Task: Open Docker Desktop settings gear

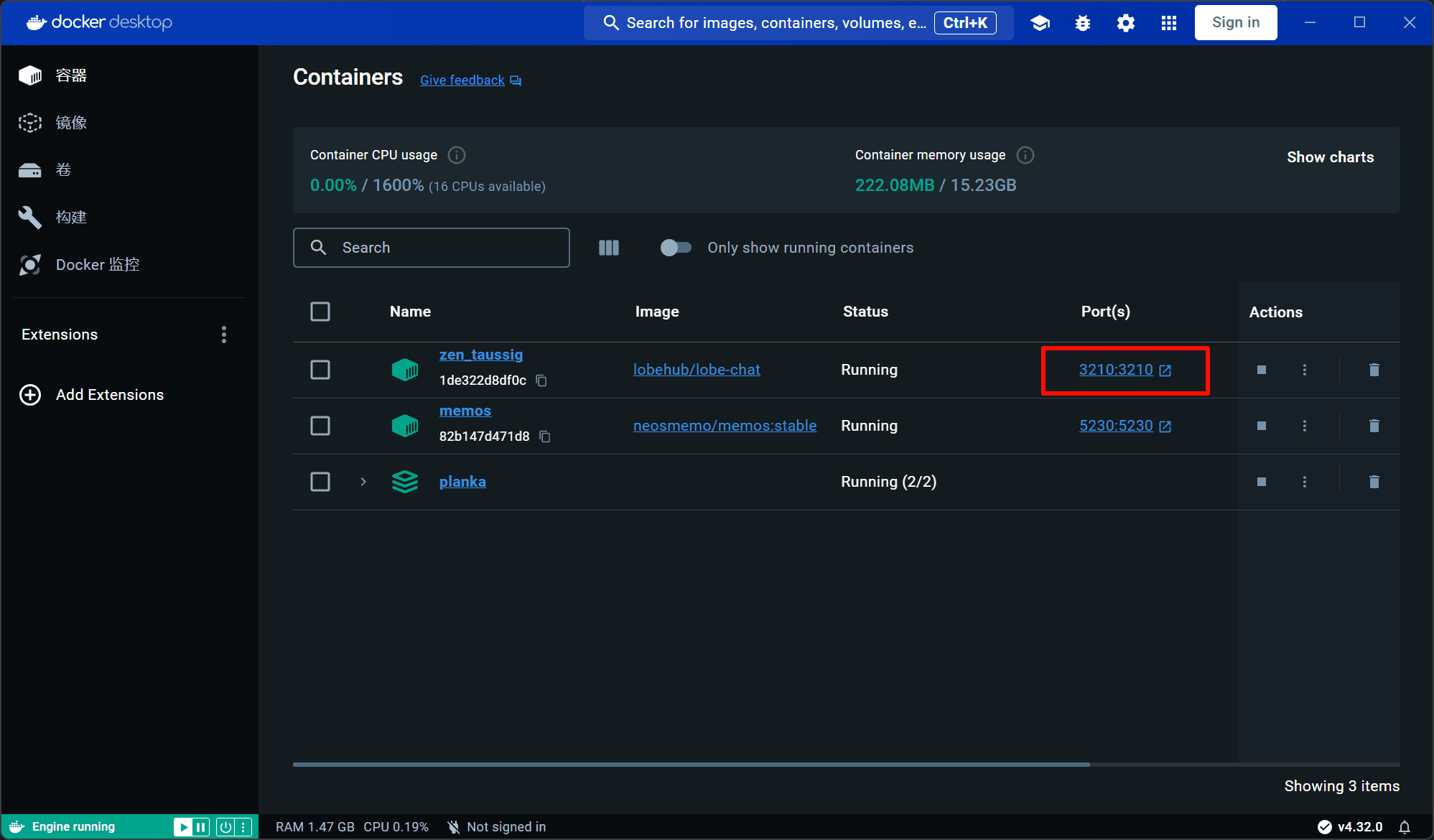Action: (1125, 23)
